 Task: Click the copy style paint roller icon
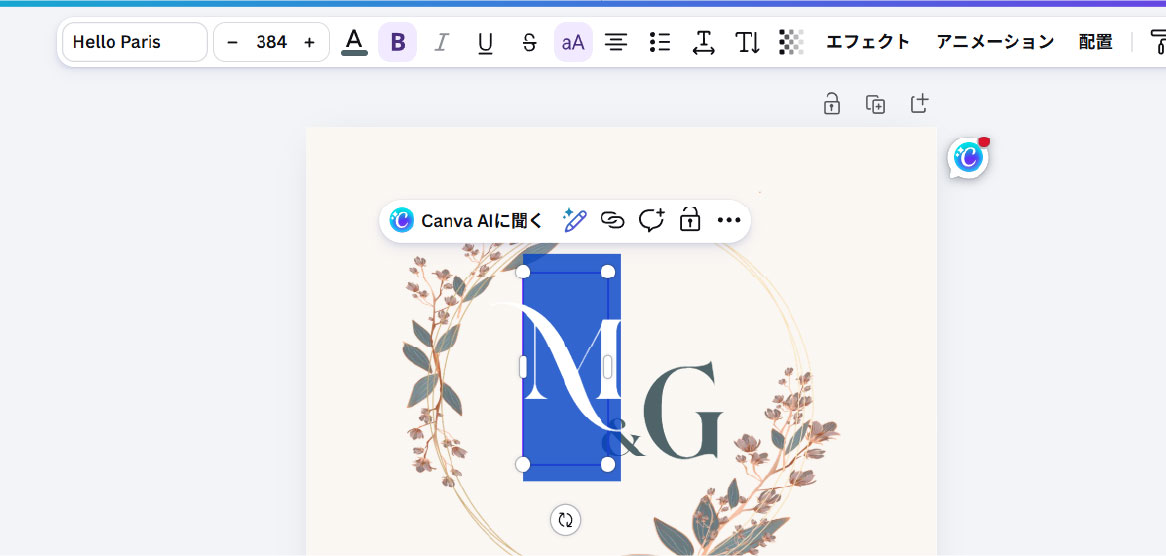[x=1157, y=42]
